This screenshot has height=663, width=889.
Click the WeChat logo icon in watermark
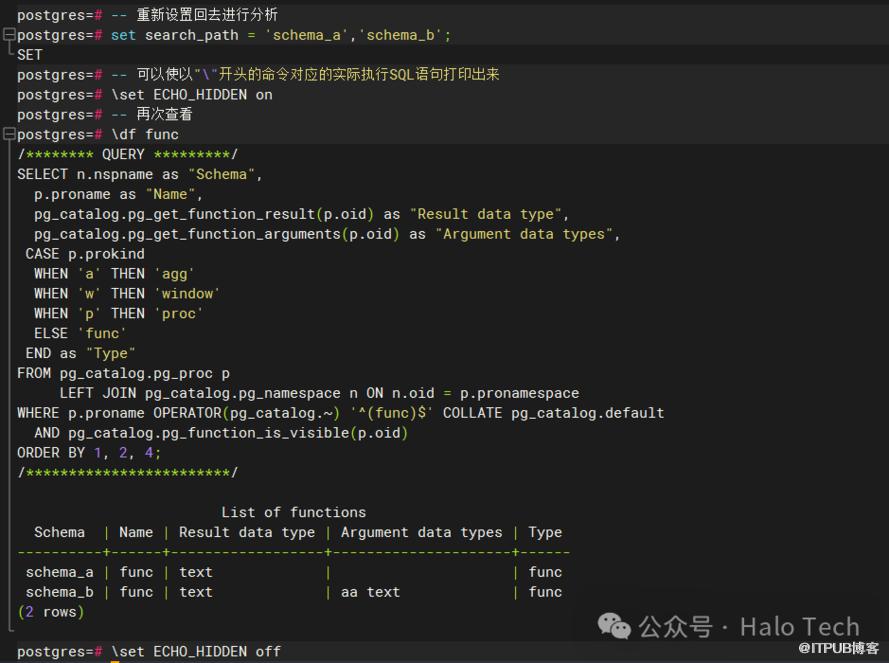(614, 626)
